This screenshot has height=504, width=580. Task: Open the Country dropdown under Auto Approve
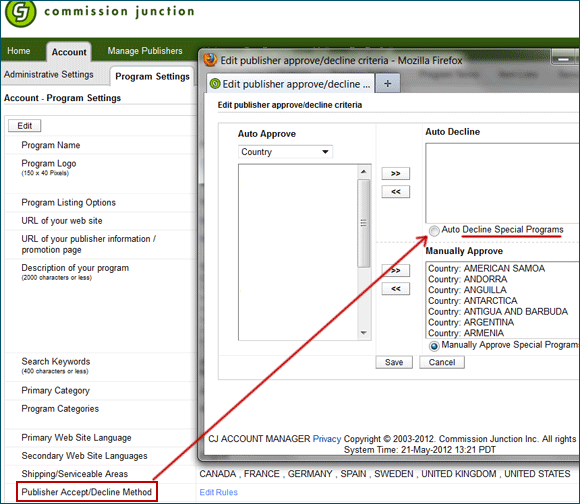(285, 152)
